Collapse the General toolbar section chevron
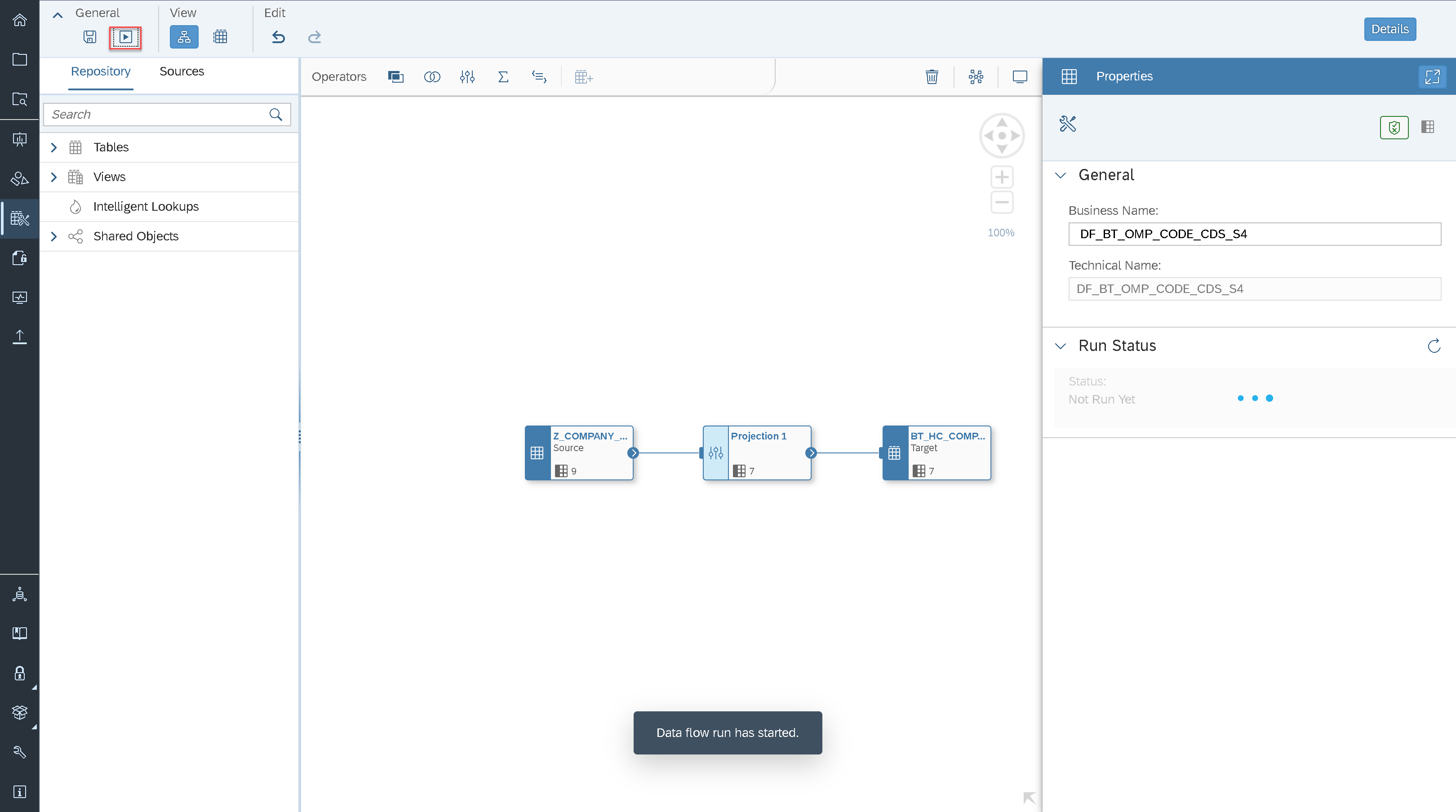This screenshot has width=1456, height=812. pyautogui.click(x=58, y=15)
